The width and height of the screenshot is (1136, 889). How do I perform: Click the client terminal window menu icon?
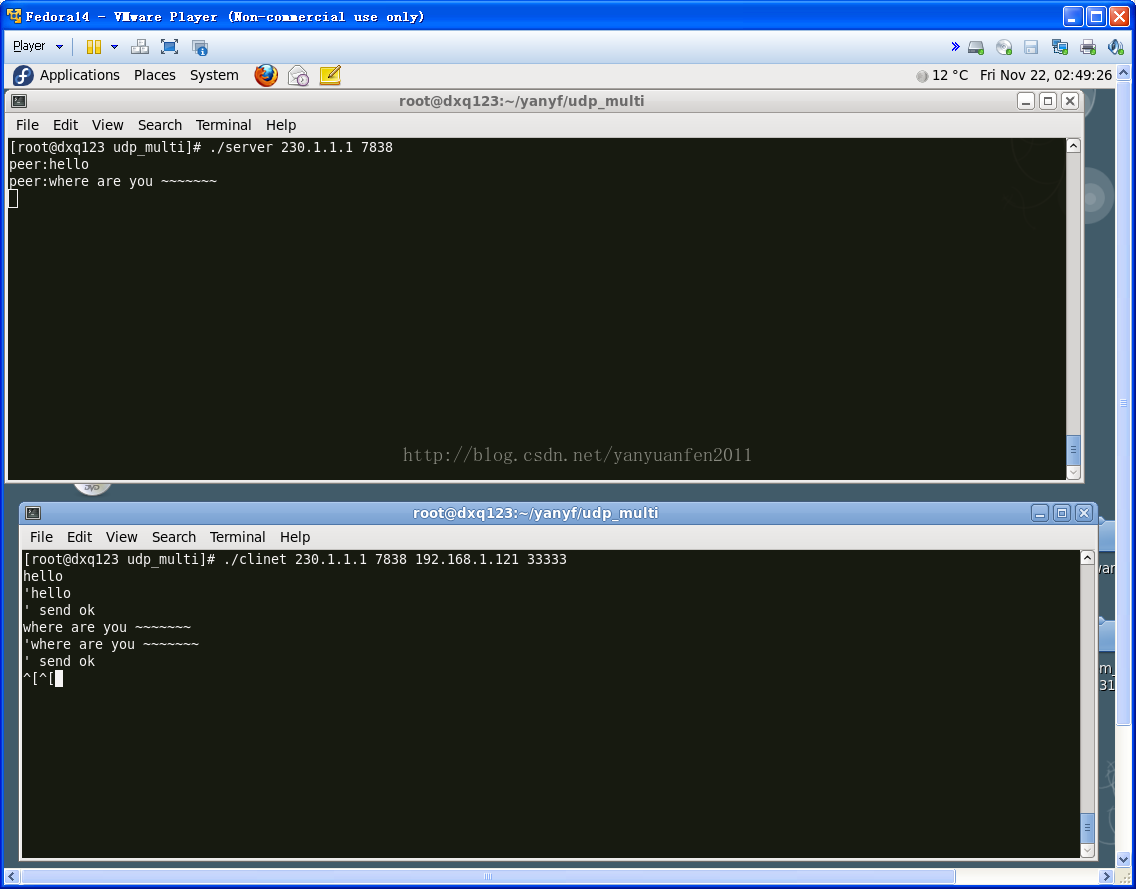click(x=33, y=513)
